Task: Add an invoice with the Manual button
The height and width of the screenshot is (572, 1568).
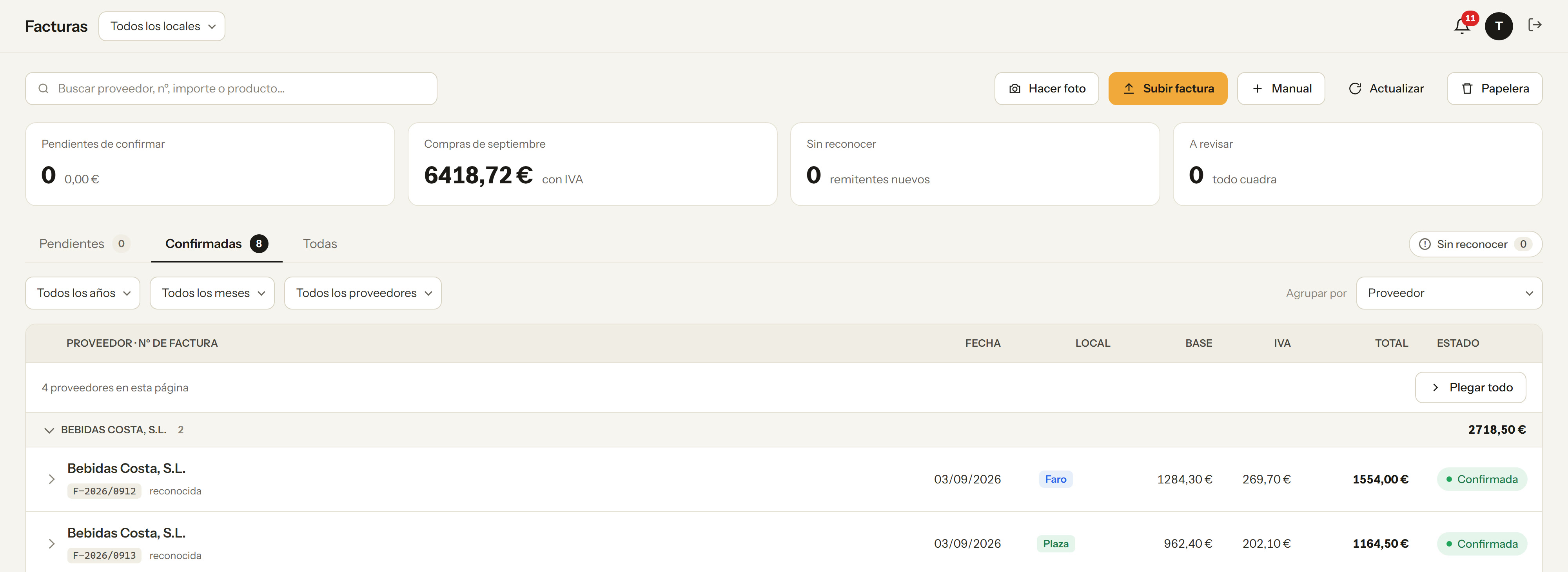Action: click(1281, 89)
